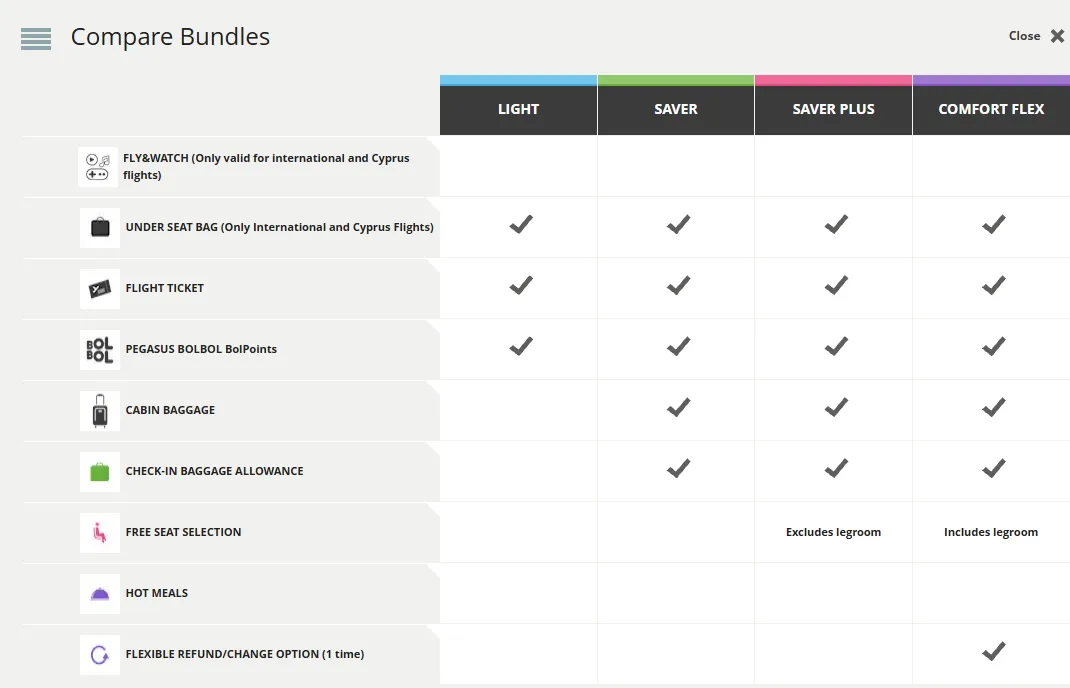The width and height of the screenshot is (1070, 688).
Task: Click the black under seat bag icon
Action: [x=100, y=227]
